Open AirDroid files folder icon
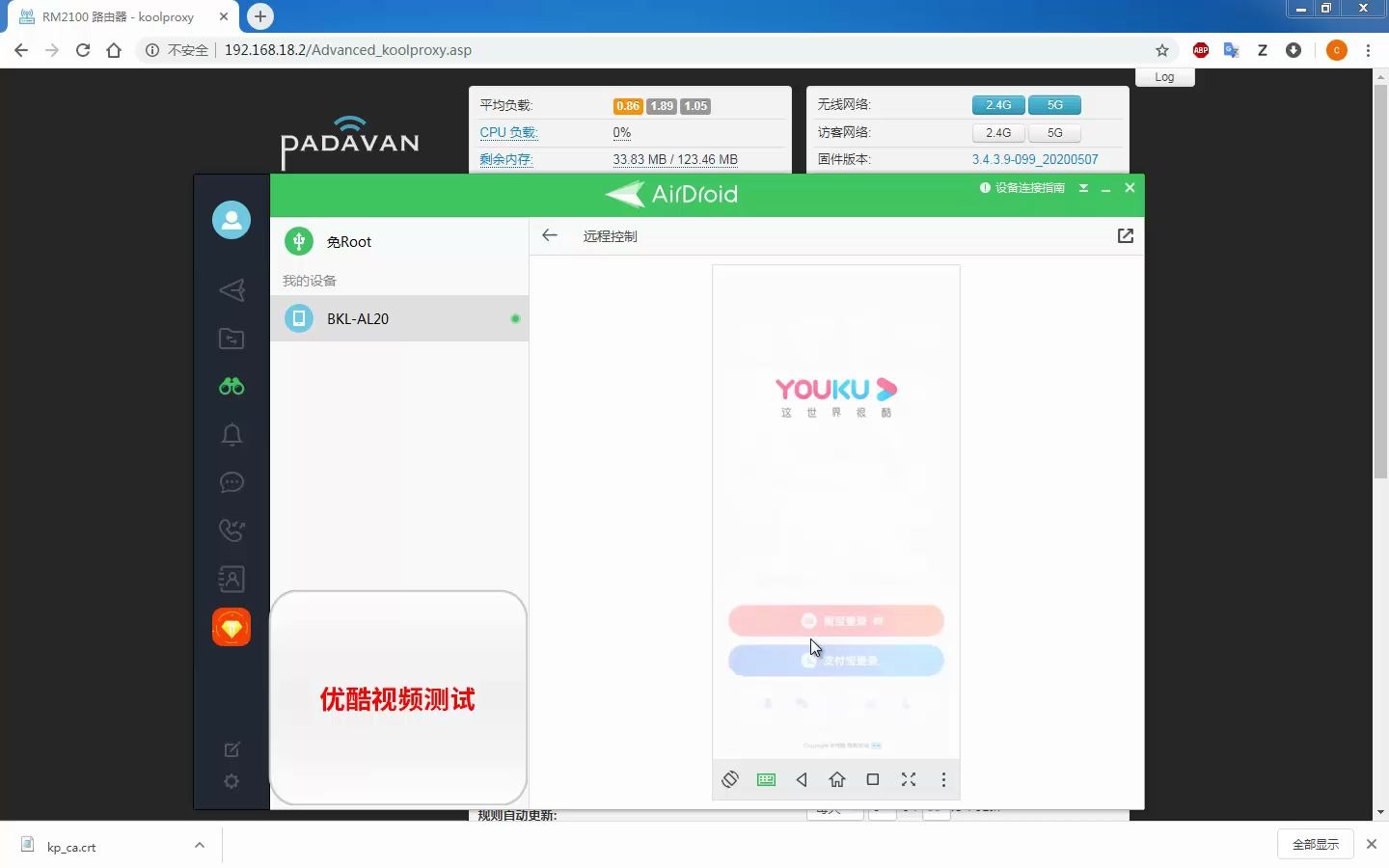The height and width of the screenshot is (868, 1389). pos(231,338)
